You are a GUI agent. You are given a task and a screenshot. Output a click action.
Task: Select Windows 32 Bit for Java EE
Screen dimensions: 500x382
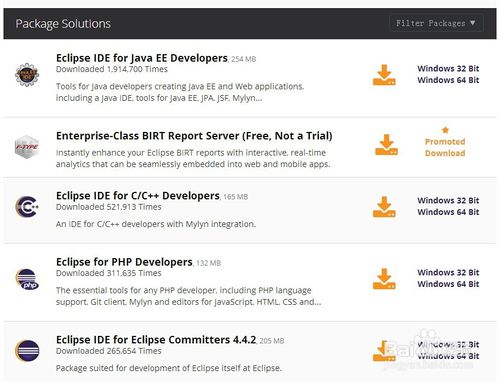[448, 68]
